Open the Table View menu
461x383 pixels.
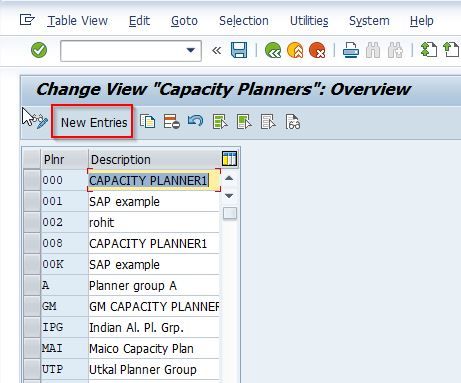coord(77,21)
